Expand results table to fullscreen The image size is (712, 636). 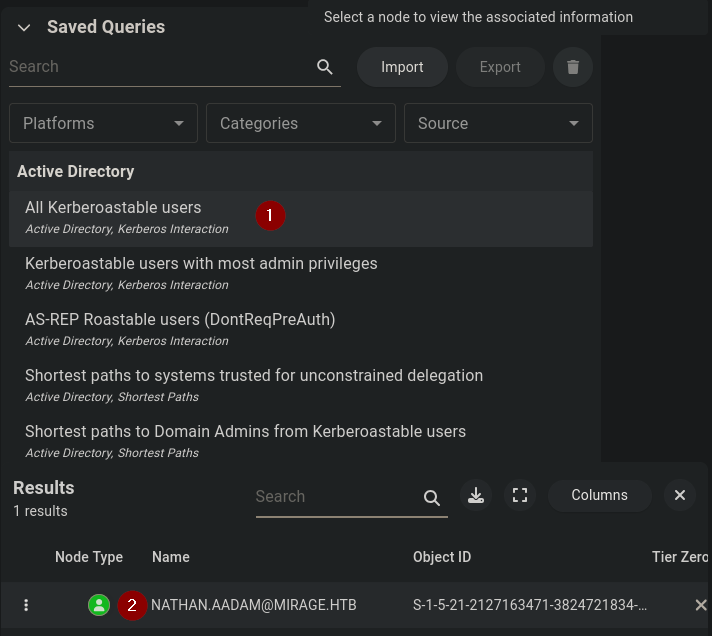tap(520, 495)
